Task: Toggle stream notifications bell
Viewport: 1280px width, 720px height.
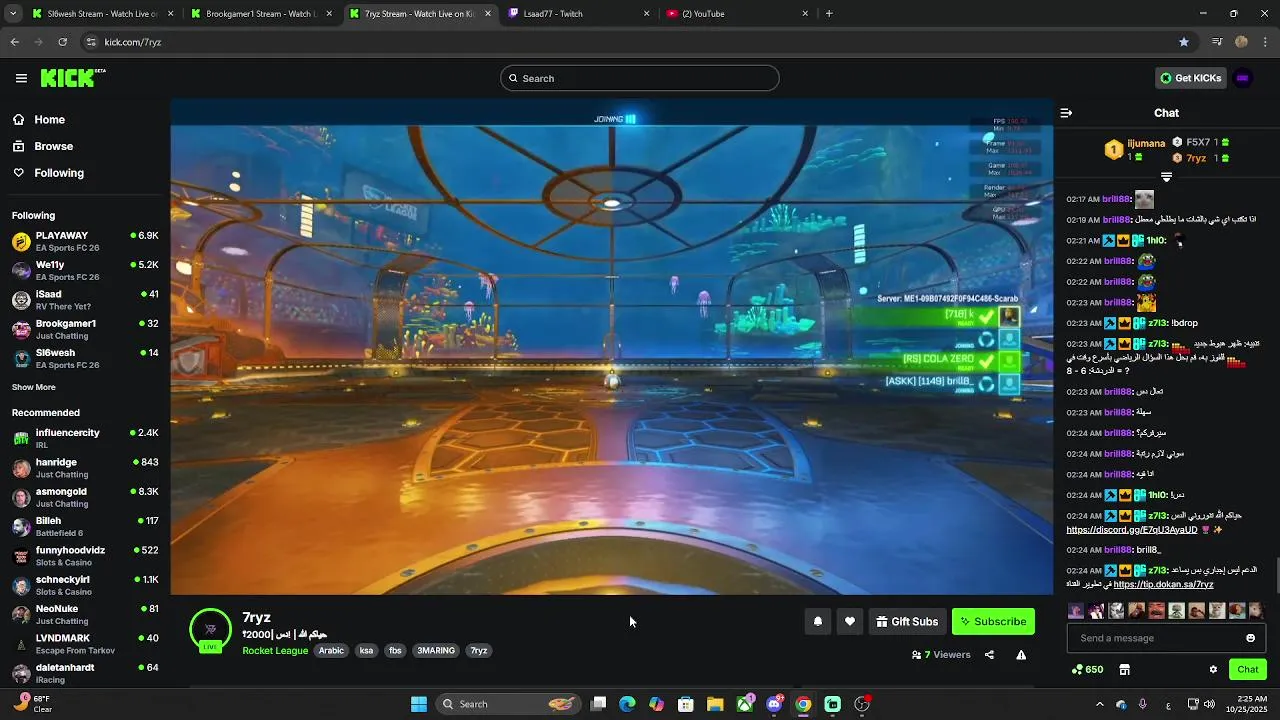Action: coord(817,621)
